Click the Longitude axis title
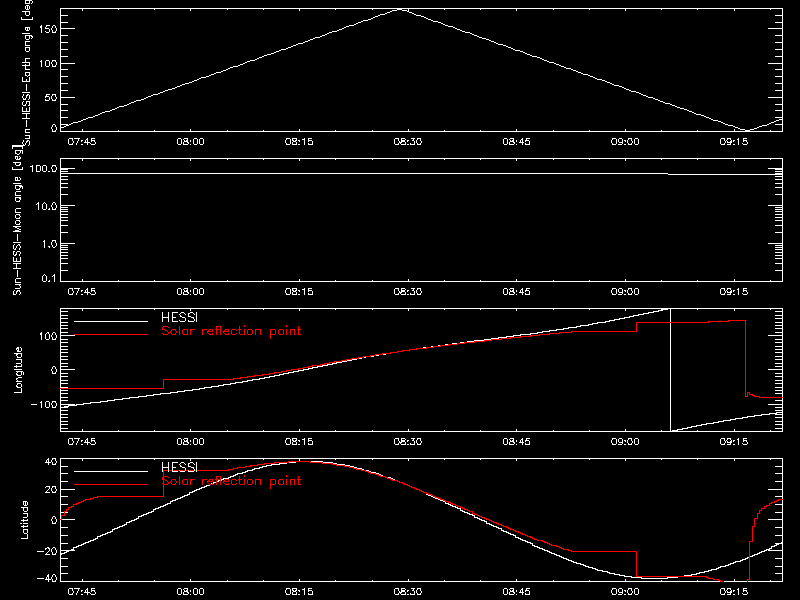The height and width of the screenshot is (600, 800). click(18, 370)
